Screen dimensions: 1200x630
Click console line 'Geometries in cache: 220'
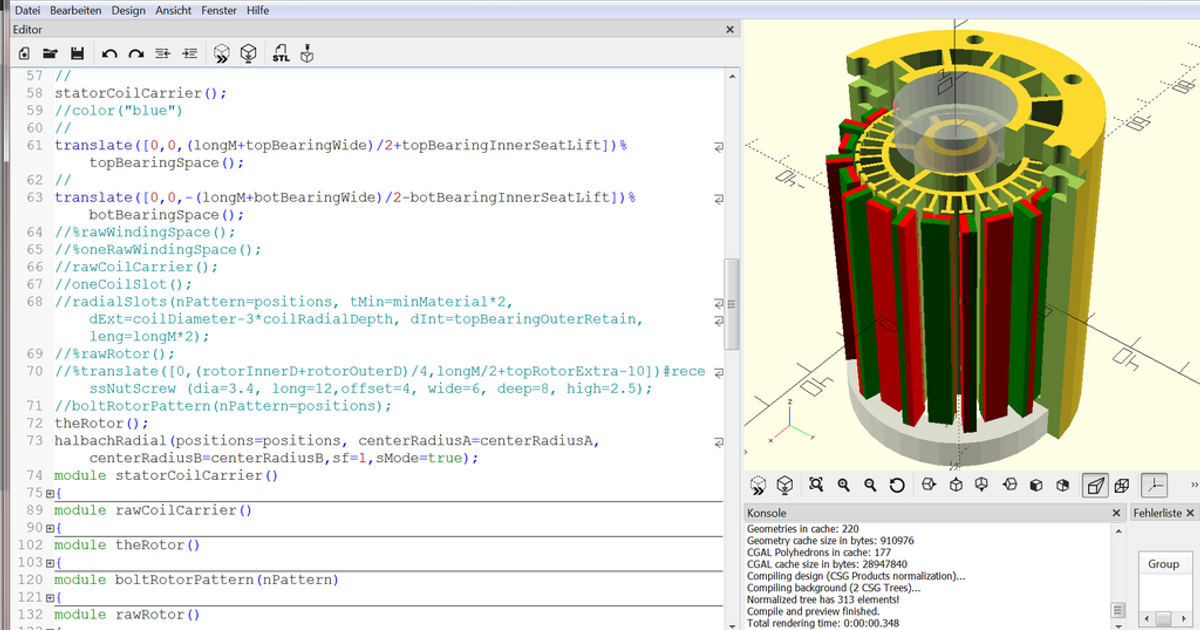(x=805, y=528)
